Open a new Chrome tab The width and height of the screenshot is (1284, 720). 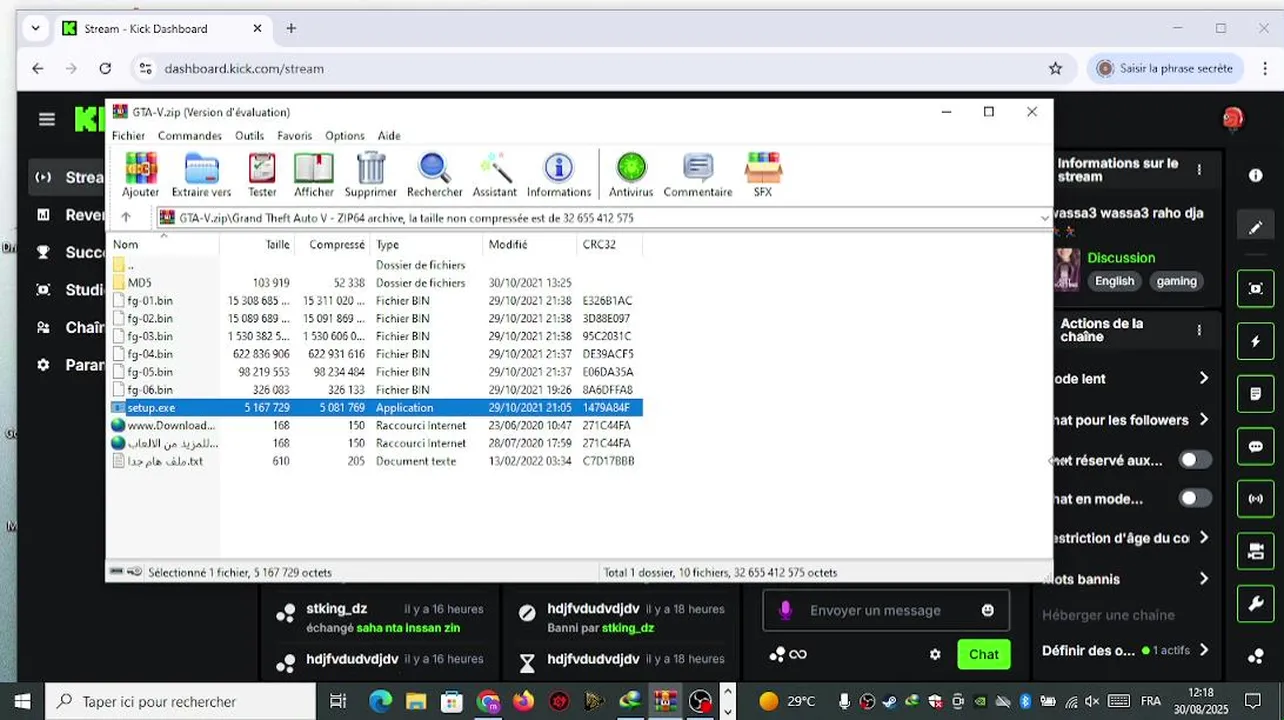click(x=291, y=29)
